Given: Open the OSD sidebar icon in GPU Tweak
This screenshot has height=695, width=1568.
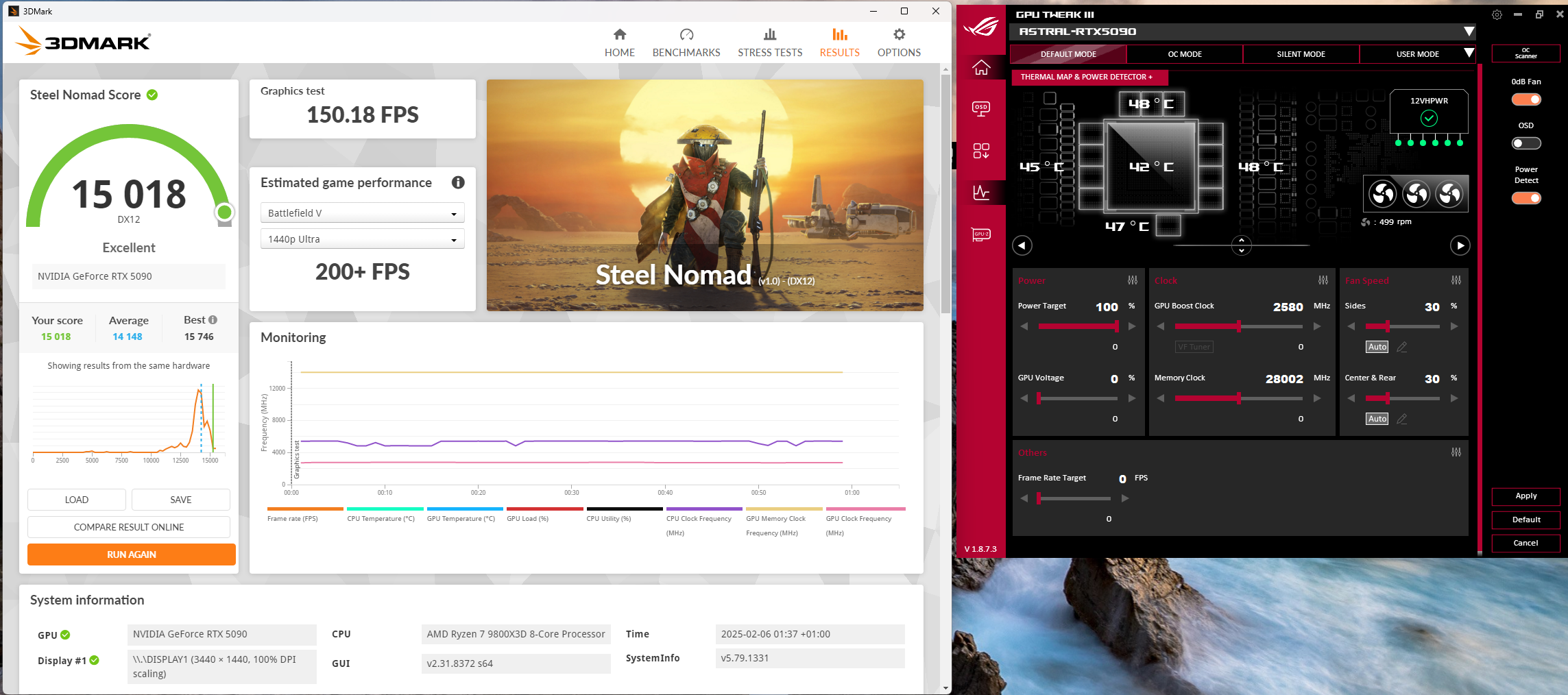Looking at the screenshot, I should tap(981, 108).
